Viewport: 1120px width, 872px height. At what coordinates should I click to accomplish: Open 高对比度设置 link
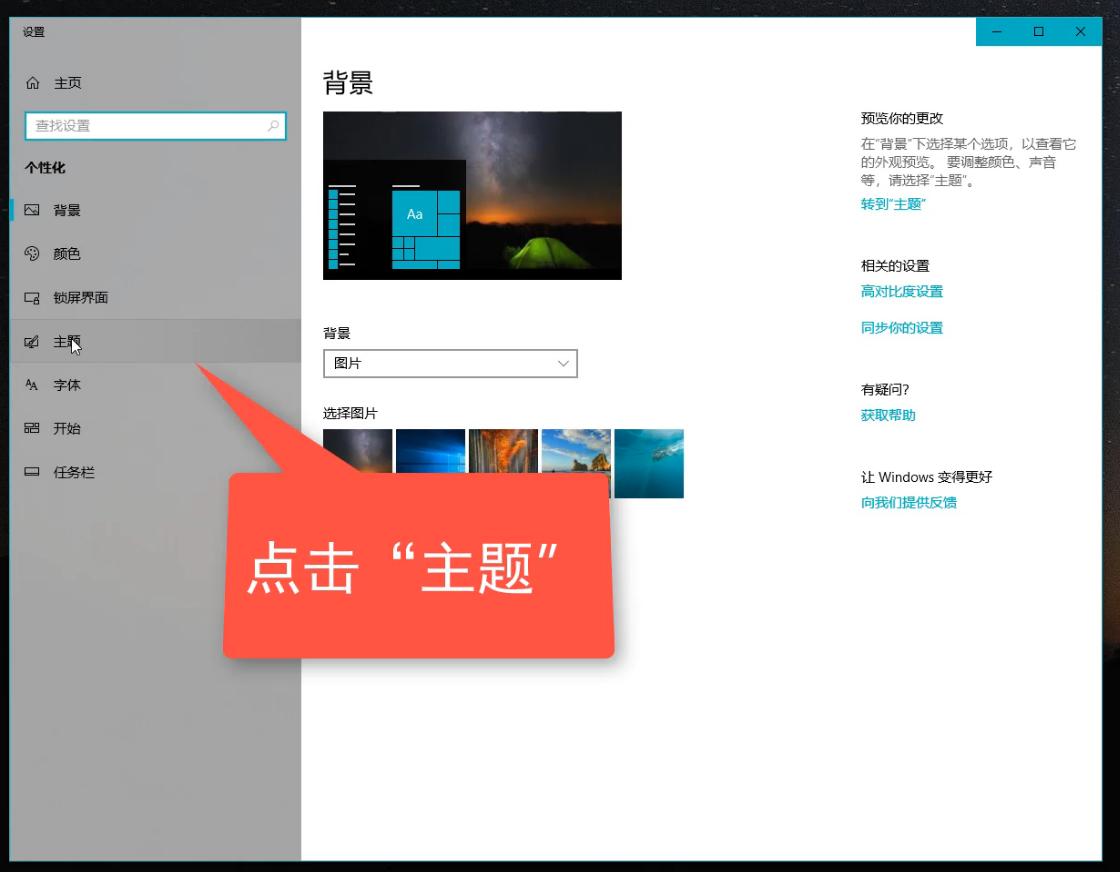903,291
